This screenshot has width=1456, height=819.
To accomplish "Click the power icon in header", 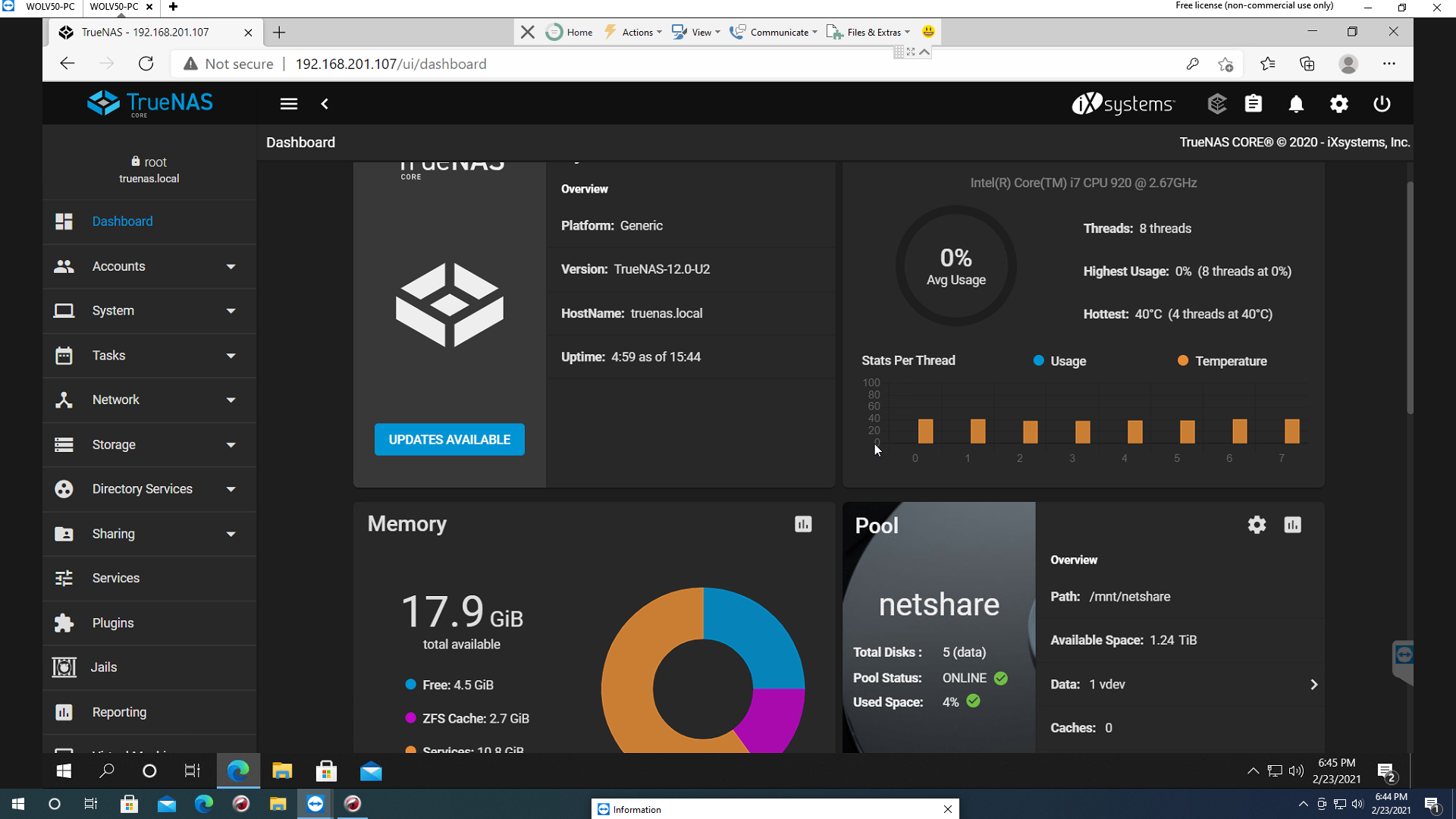I will click(x=1382, y=104).
